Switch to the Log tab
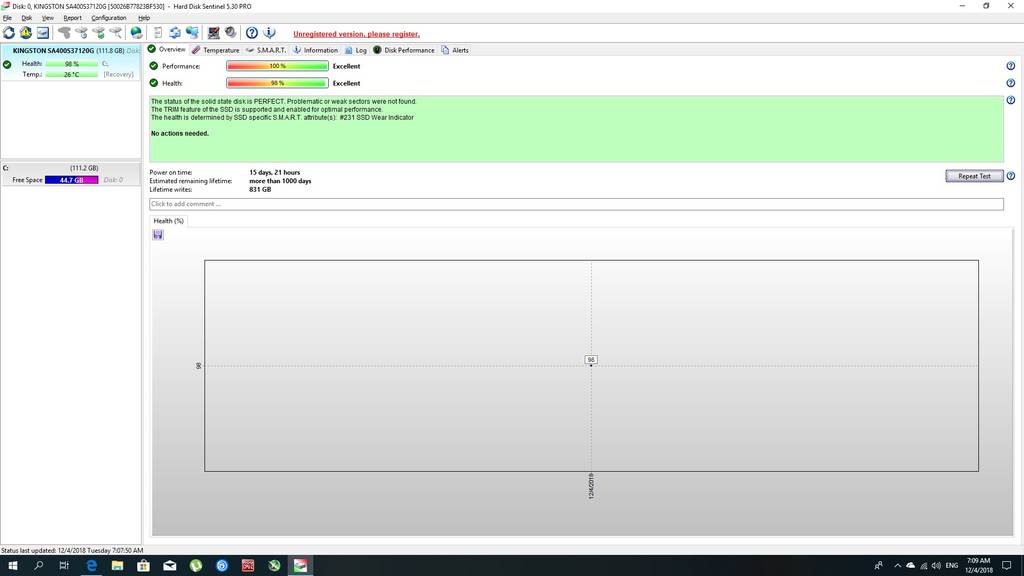Screen dimensions: 1024x576 pos(356,50)
